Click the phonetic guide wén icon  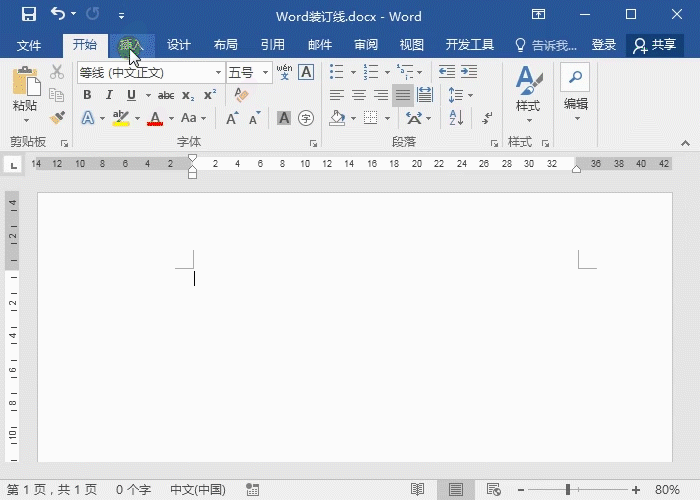click(284, 72)
